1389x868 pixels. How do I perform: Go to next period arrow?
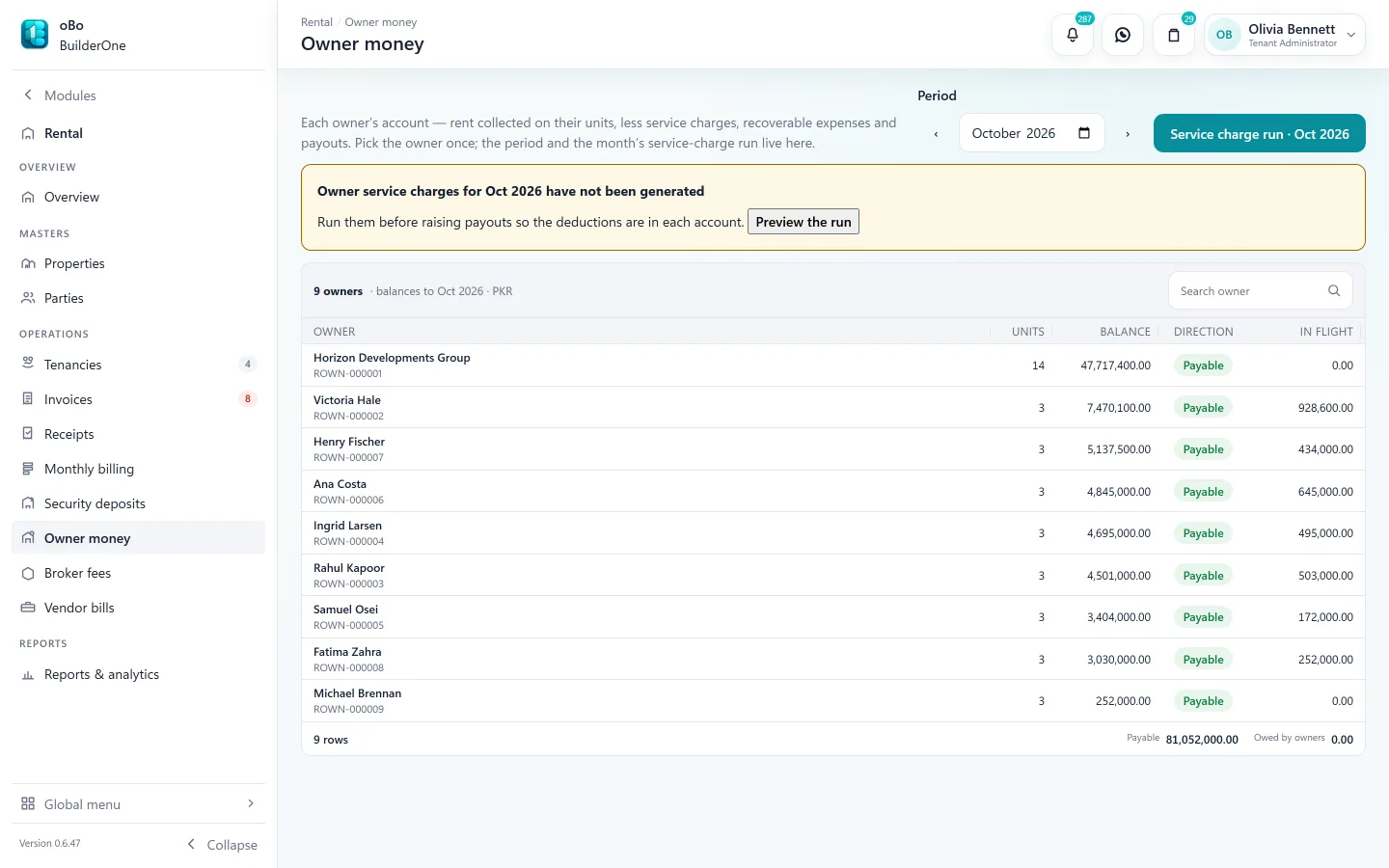[x=1128, y=134]
